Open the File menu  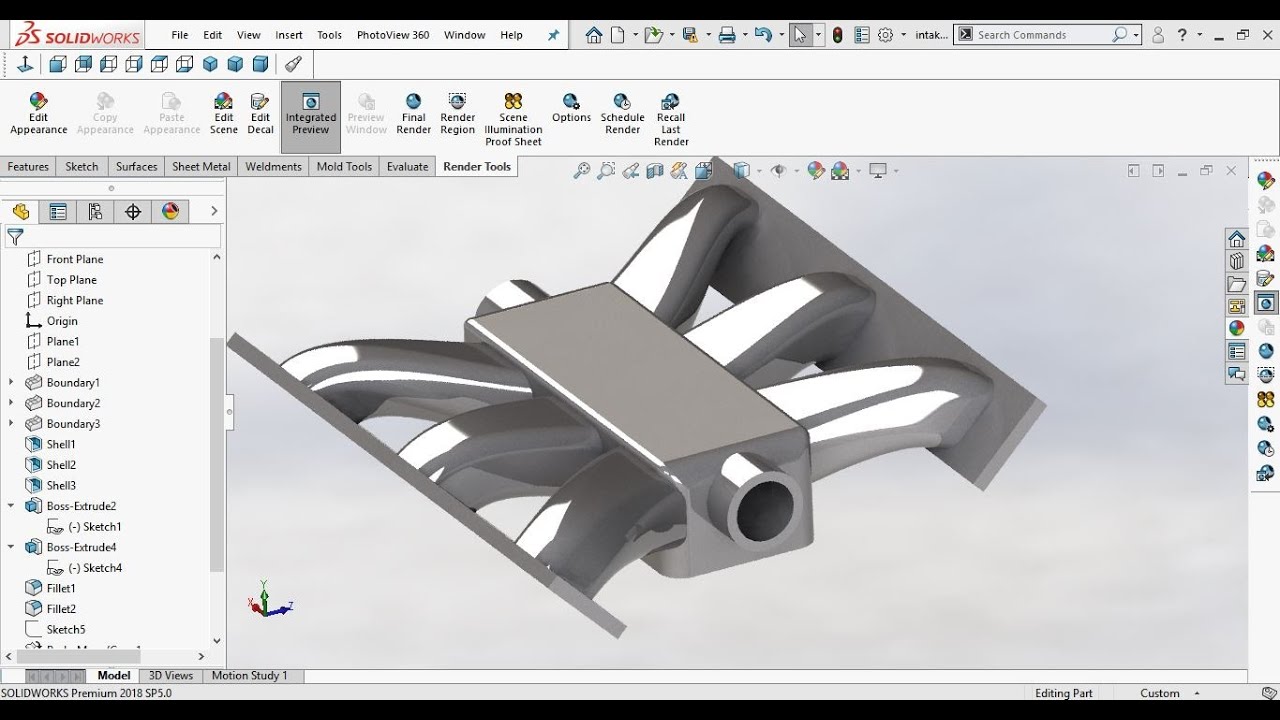(x=180, y=35)
